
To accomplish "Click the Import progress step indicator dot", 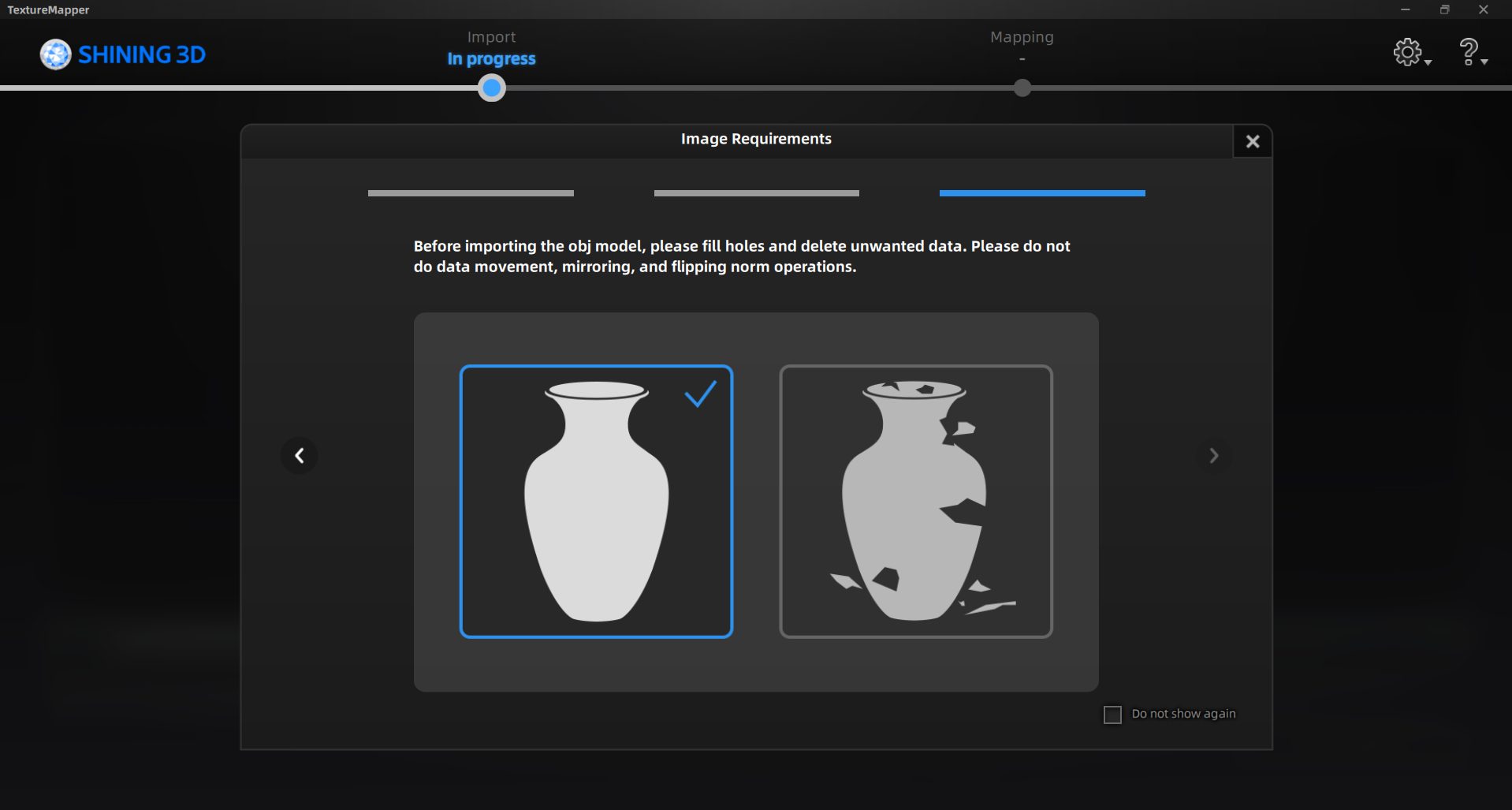I will coord(491,88).
